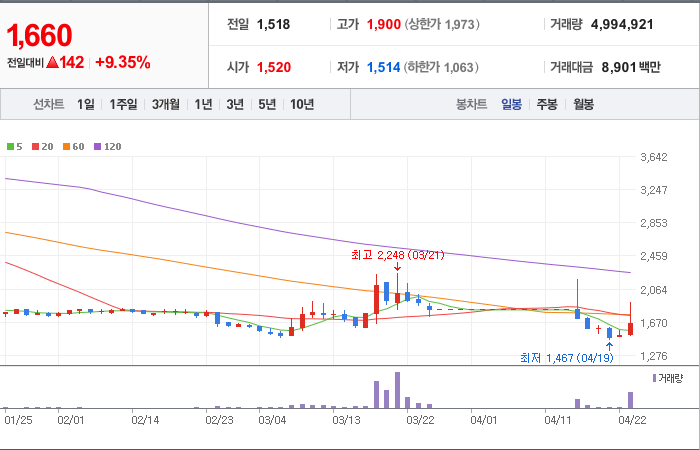Click the green 5-day average legend swatch
This screenshot has width=700, height=450.
[x=10, y=146]
